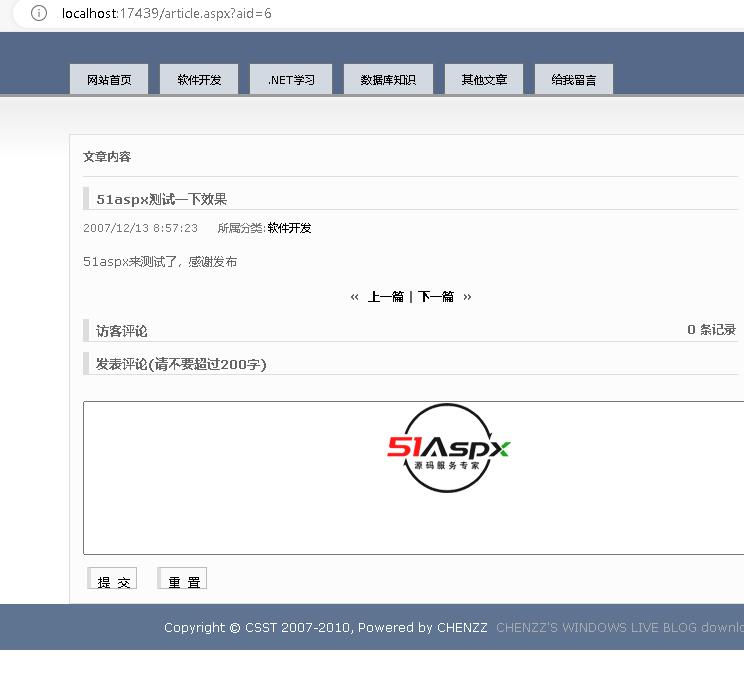744x685 pixels.
Task: Click the article body text 51aspx来测试了
Action: click(160, 262)
